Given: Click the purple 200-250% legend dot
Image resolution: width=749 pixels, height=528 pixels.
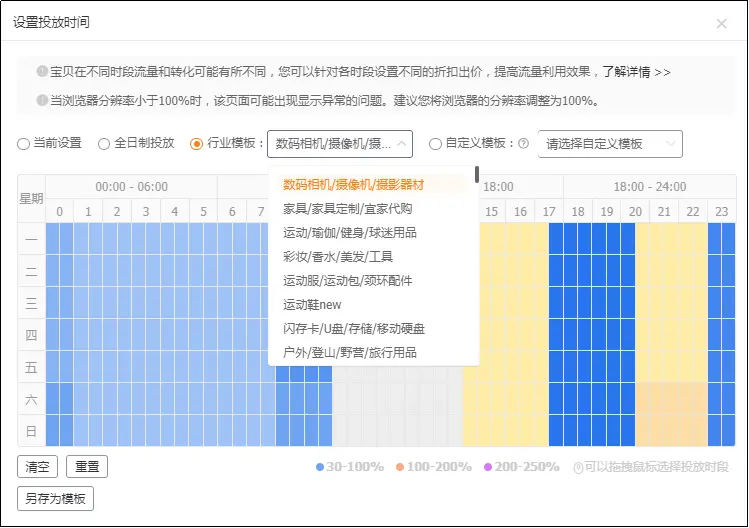Looking at the screenshot, I should coord(488,467).
